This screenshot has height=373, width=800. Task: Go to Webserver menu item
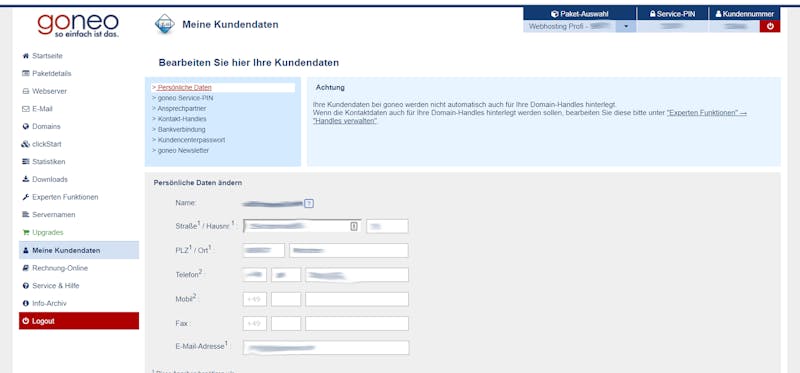tap(49, 91)
